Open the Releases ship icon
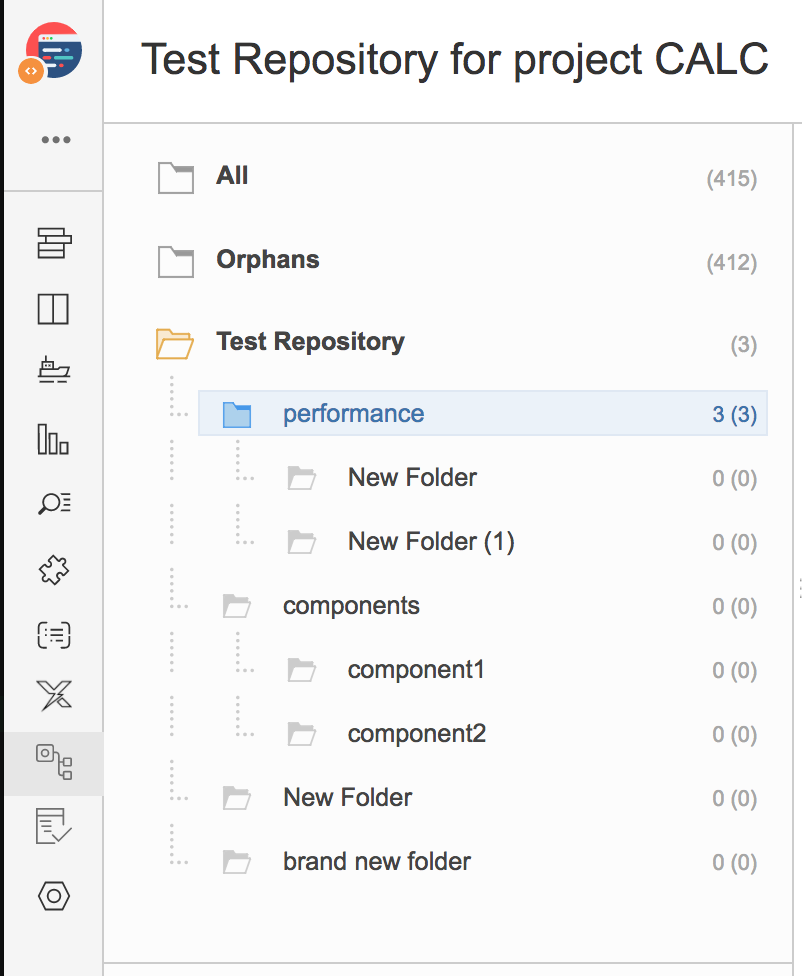 (54, 370)
